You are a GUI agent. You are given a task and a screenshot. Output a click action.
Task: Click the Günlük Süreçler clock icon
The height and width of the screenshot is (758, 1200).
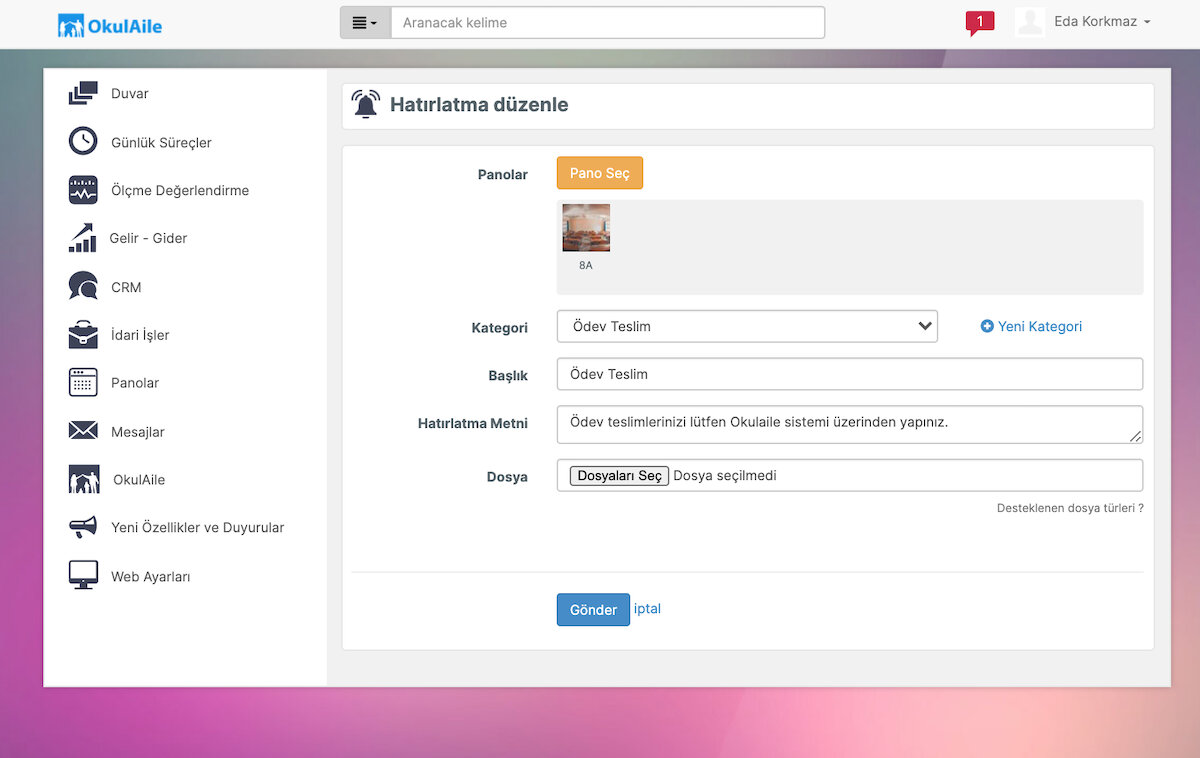point(83,142)
